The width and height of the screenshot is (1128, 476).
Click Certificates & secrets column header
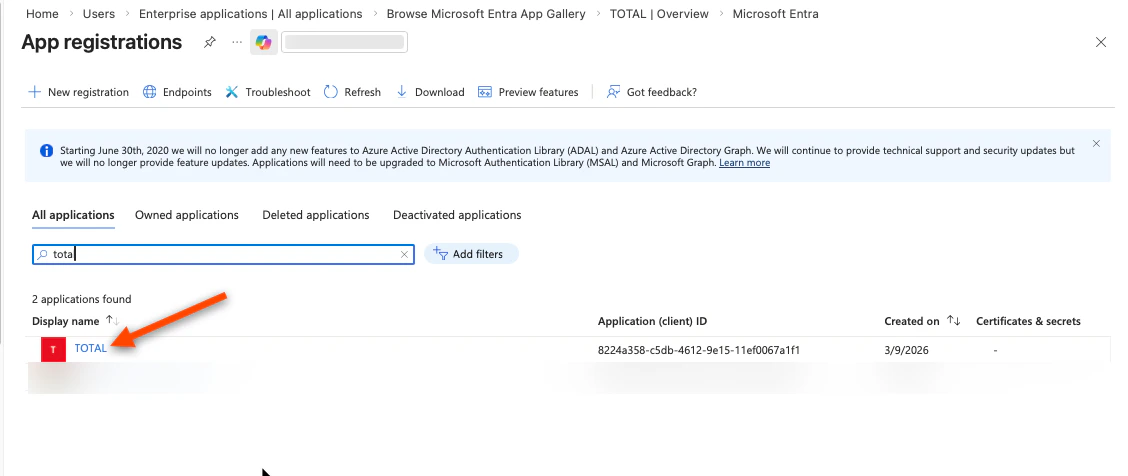1028,321
